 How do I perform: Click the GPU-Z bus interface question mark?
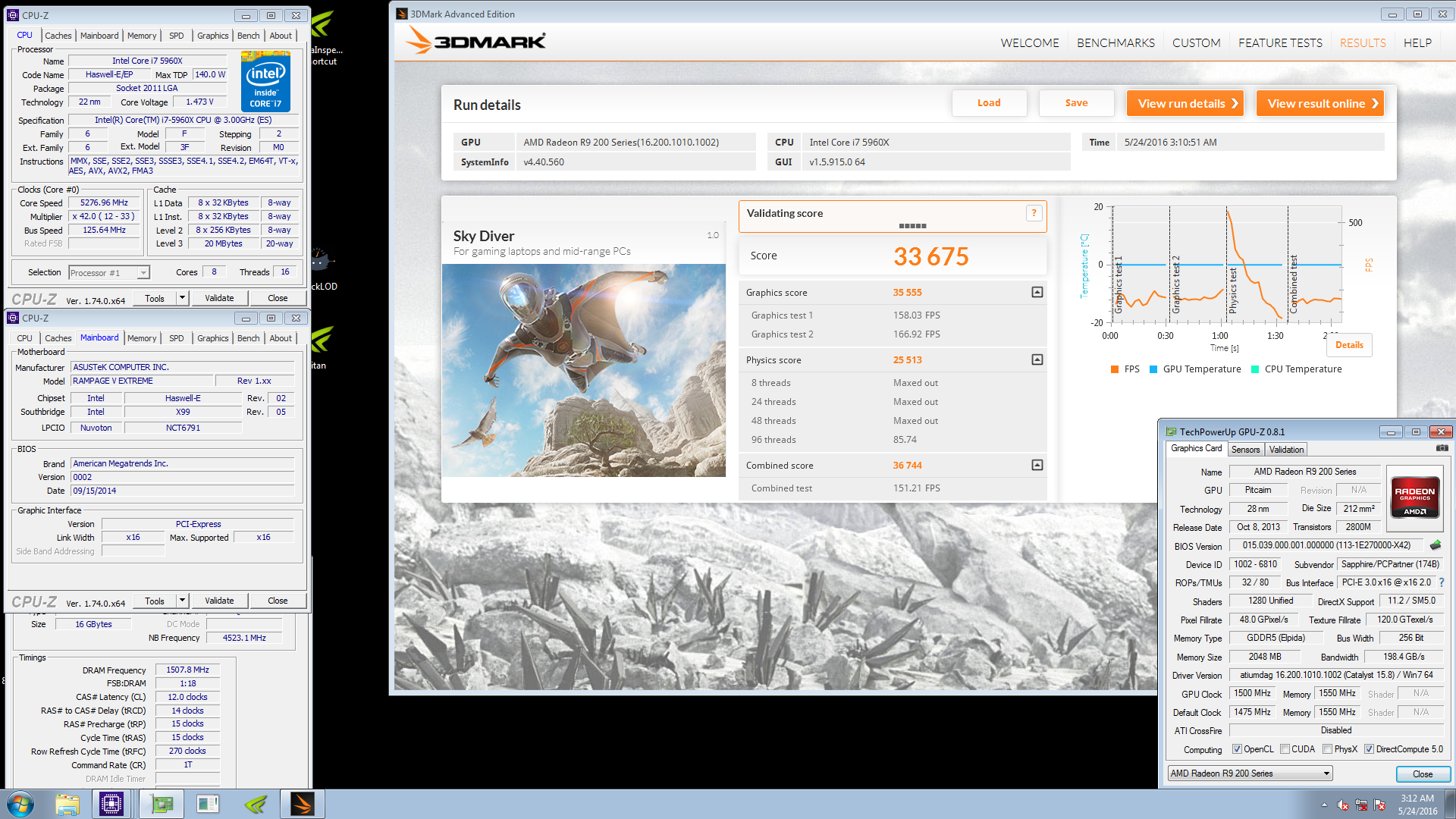click(1442, 582)
